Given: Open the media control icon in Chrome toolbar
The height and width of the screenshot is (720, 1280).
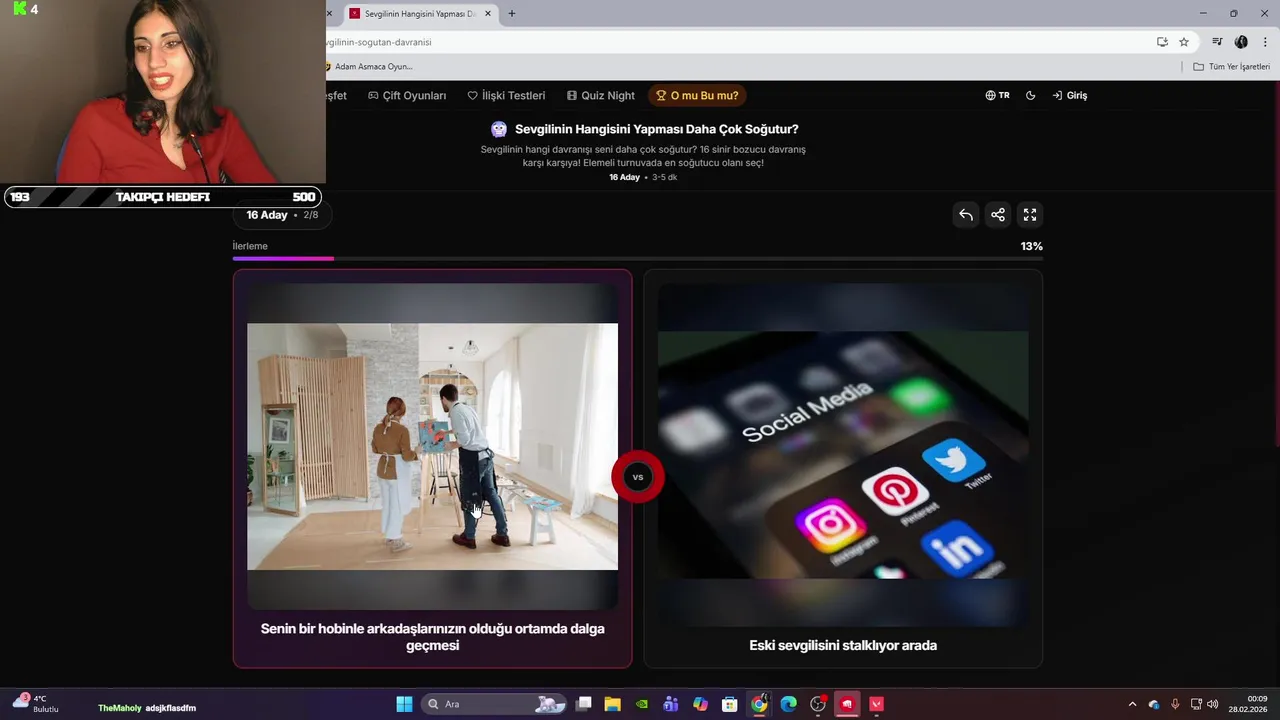Looking at the screenshot, I should (1217, 42).
